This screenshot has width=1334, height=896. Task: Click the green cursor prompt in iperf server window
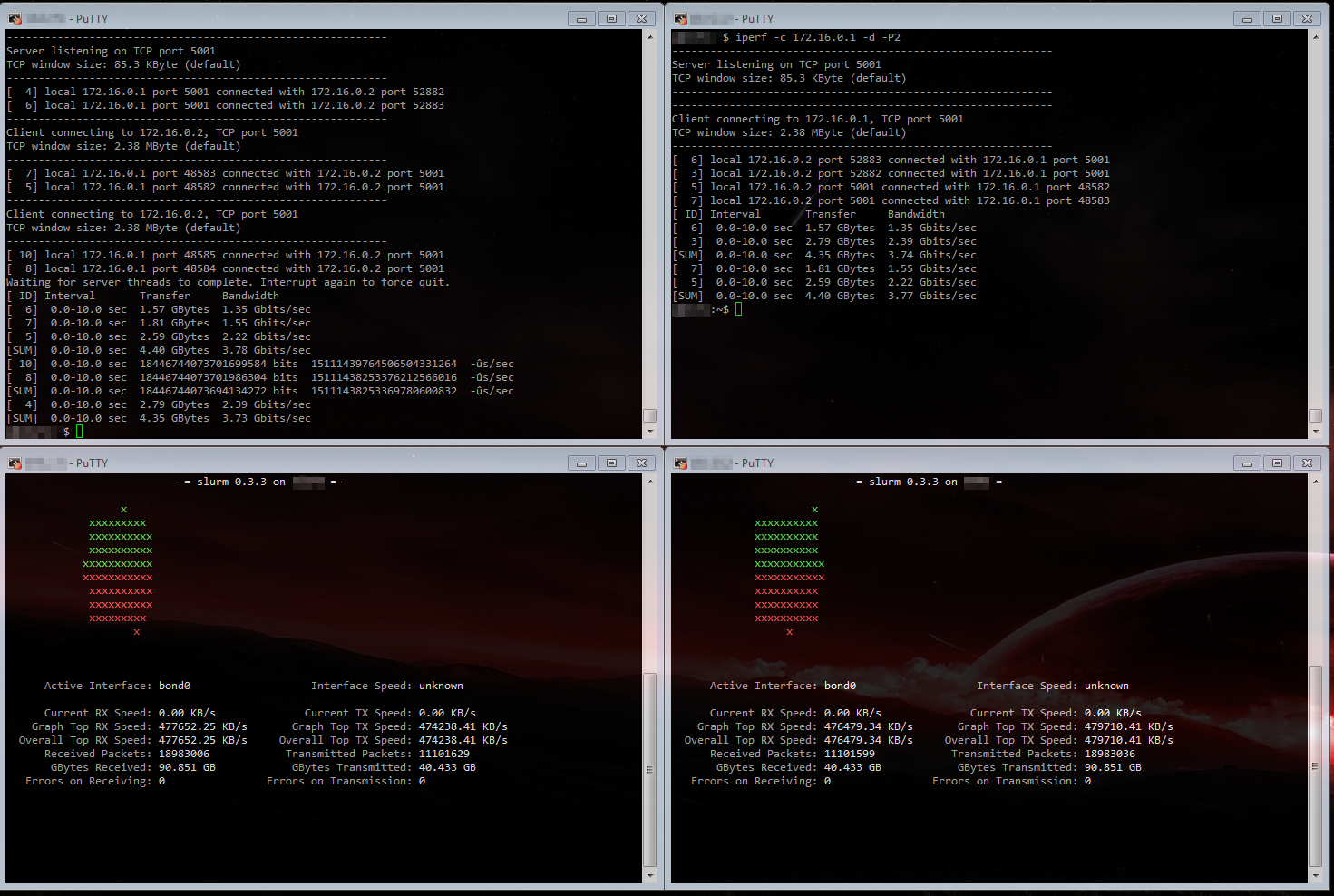(79, 432)
